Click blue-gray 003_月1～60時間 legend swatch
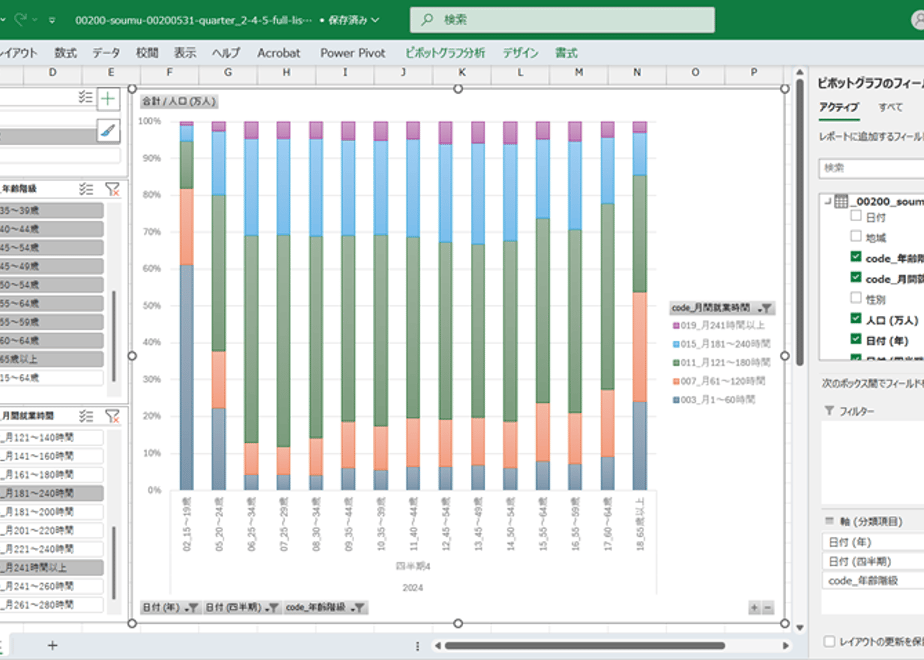 676,400
